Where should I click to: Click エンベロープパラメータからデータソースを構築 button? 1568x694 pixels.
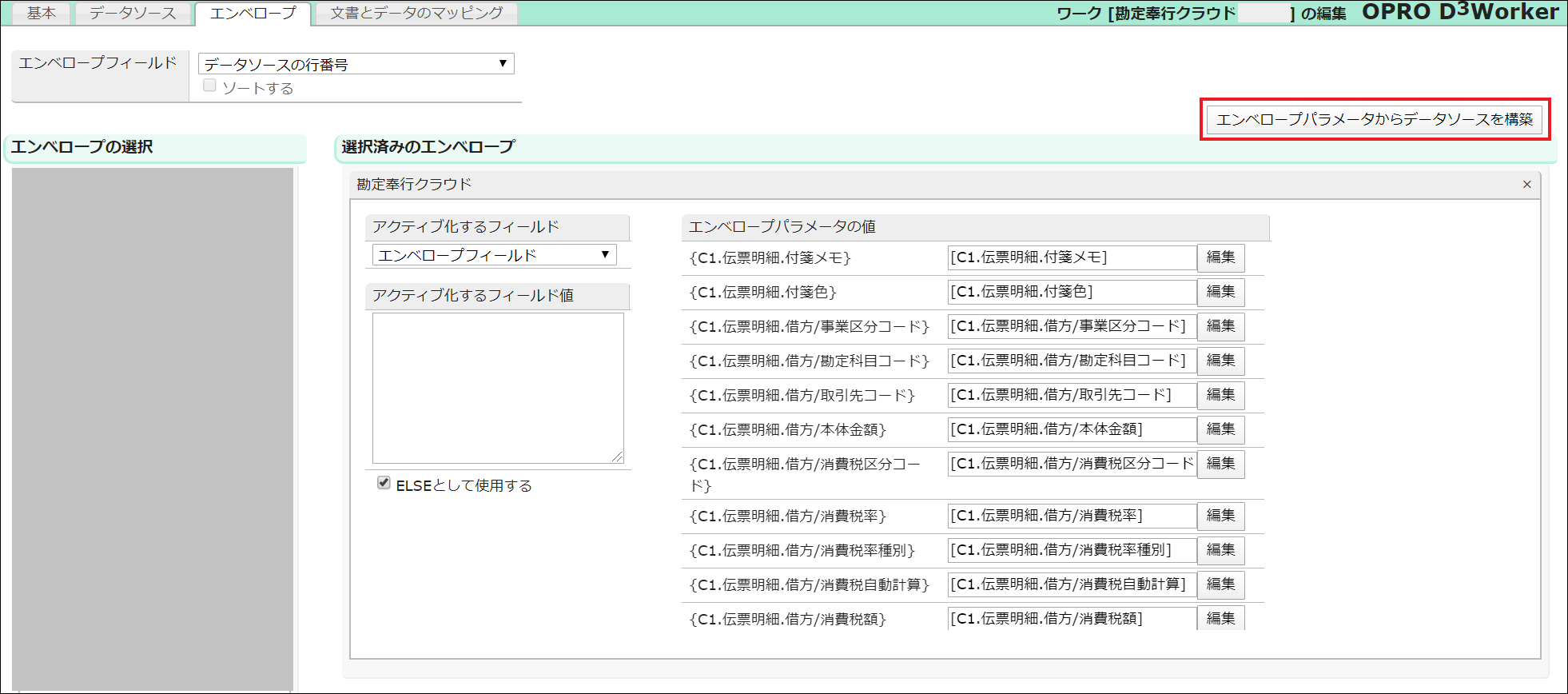[x=1374, y=120]
